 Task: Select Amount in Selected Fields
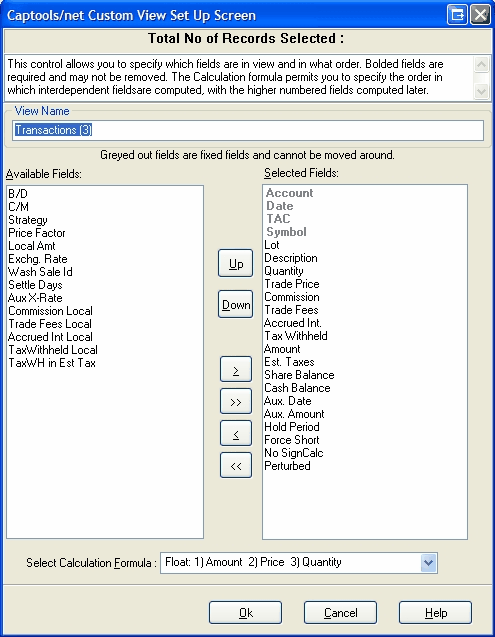coord(282,349)
